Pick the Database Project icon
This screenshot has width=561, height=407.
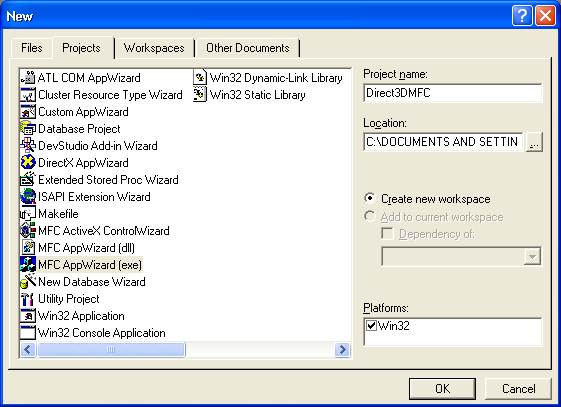pos(28,129)
